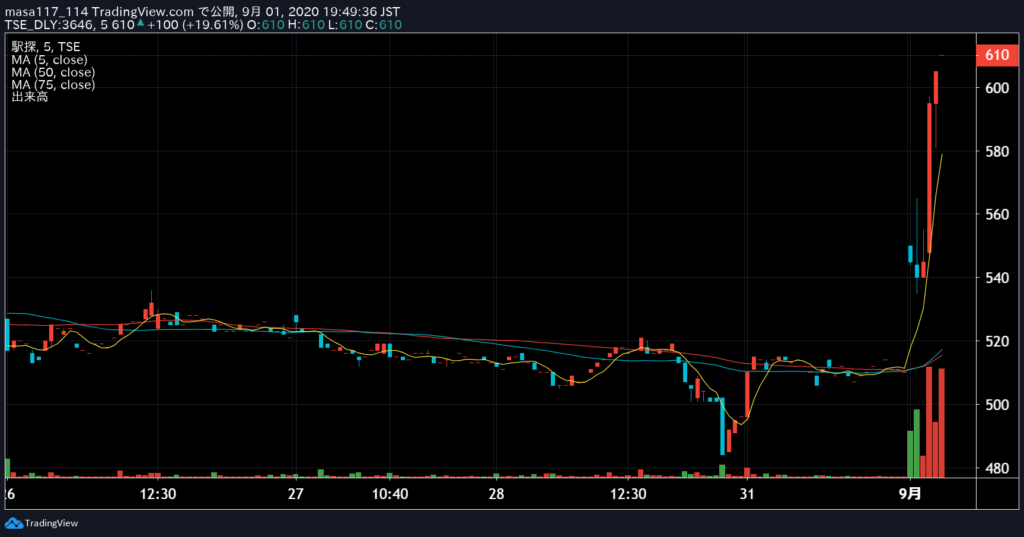Click the 610 current price label

[x=997, y=56]
